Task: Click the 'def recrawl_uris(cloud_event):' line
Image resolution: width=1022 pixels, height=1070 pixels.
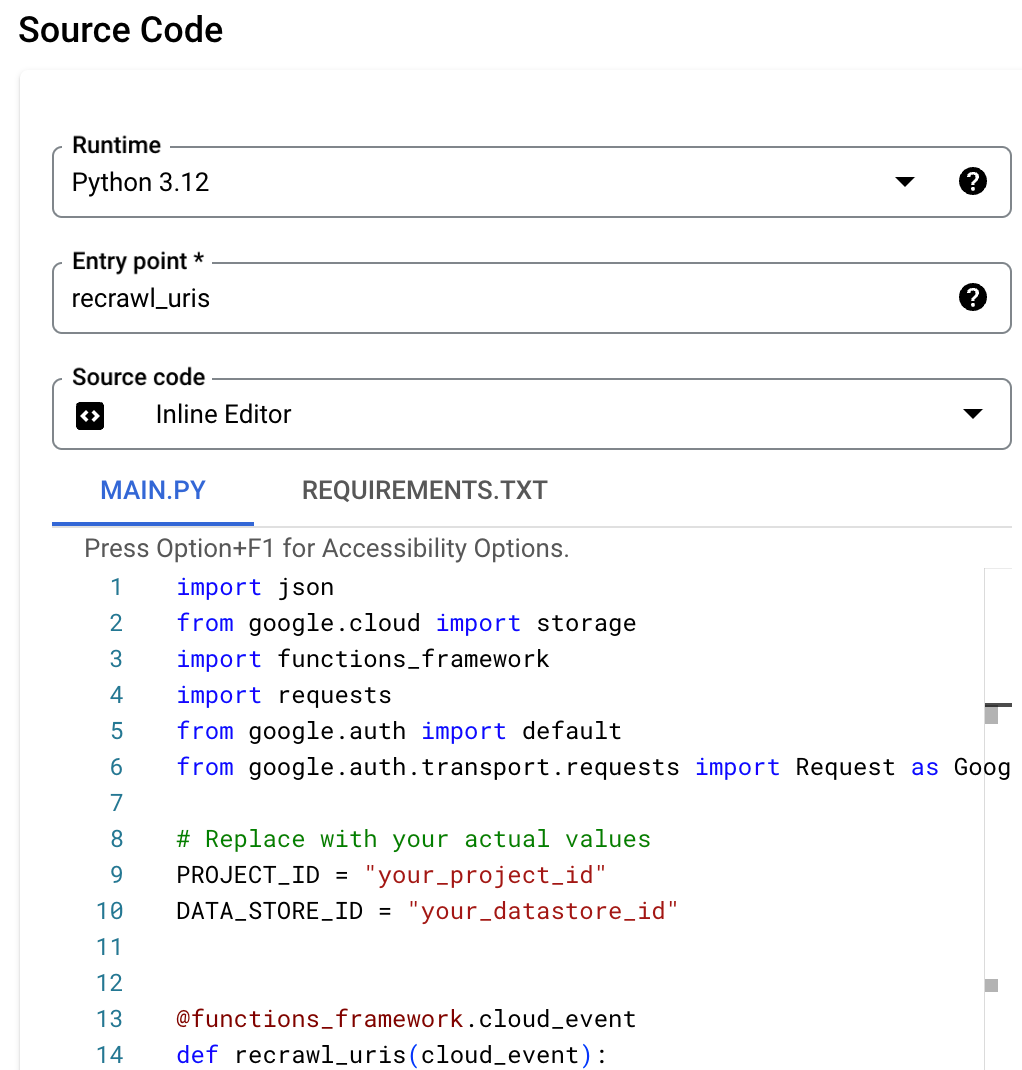Action: (392, 1055)
